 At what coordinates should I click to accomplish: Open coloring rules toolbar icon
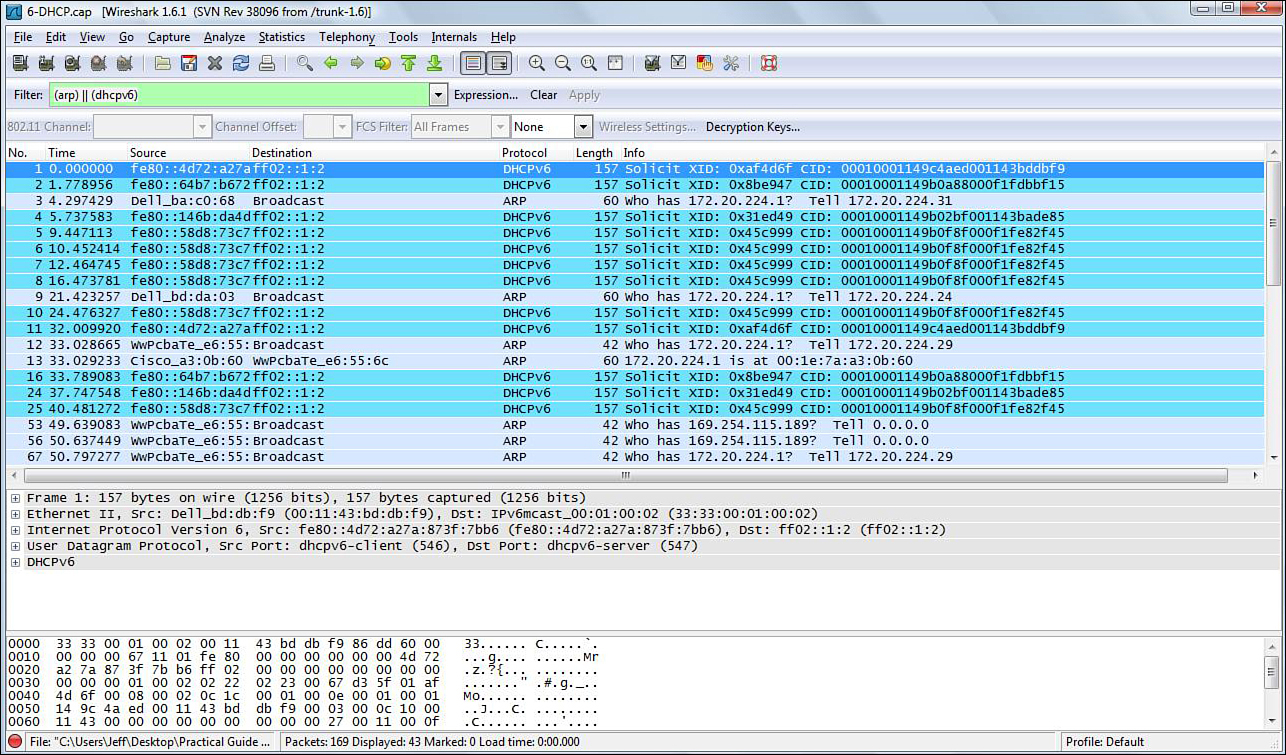pyautogui.click(x=705, y=63)
